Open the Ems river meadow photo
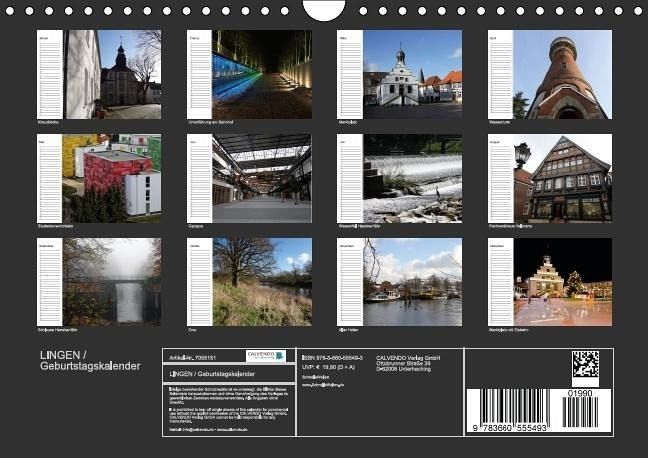 click(262, 281)
